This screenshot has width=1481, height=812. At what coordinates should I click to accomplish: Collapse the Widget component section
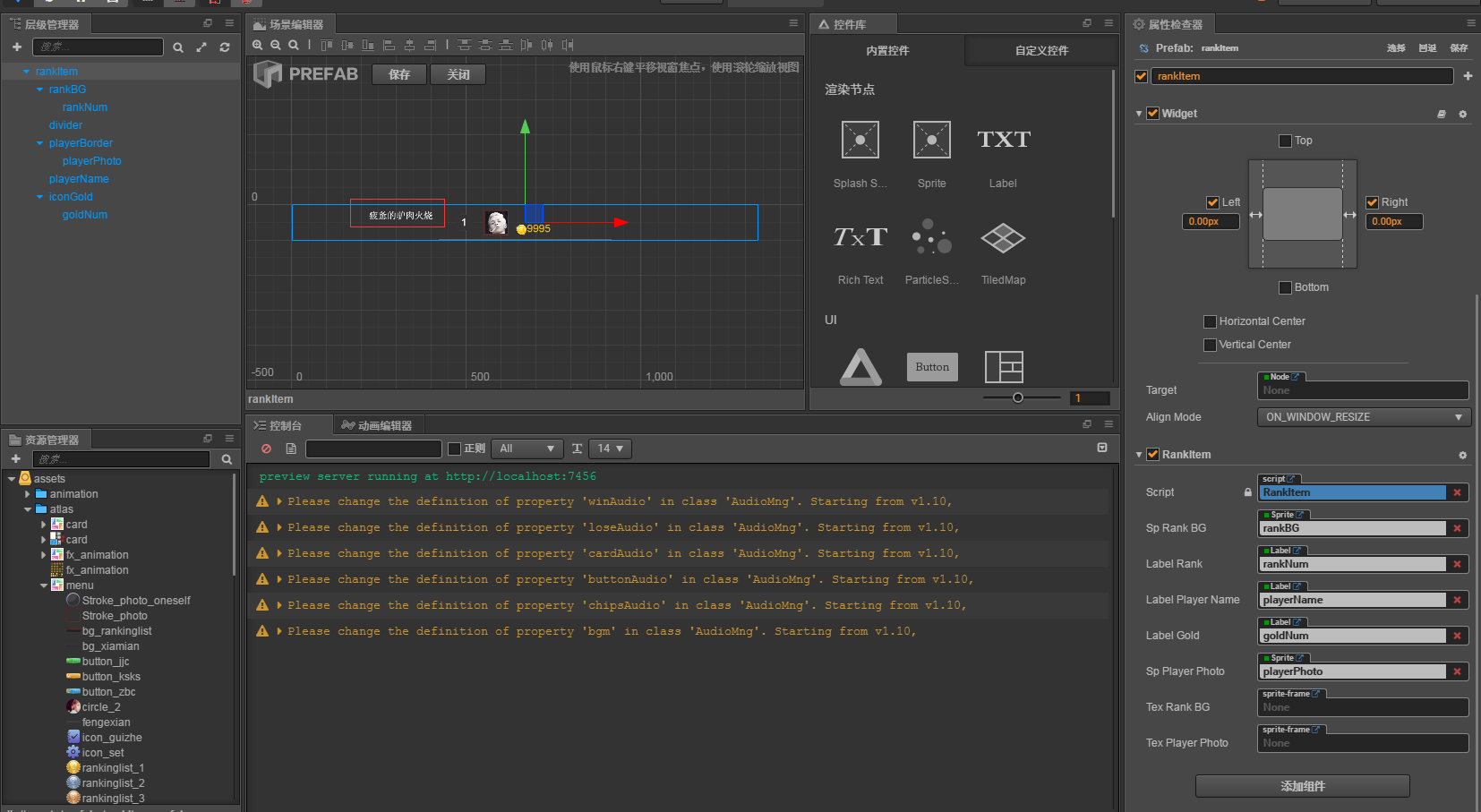(x=1139, y=114)
